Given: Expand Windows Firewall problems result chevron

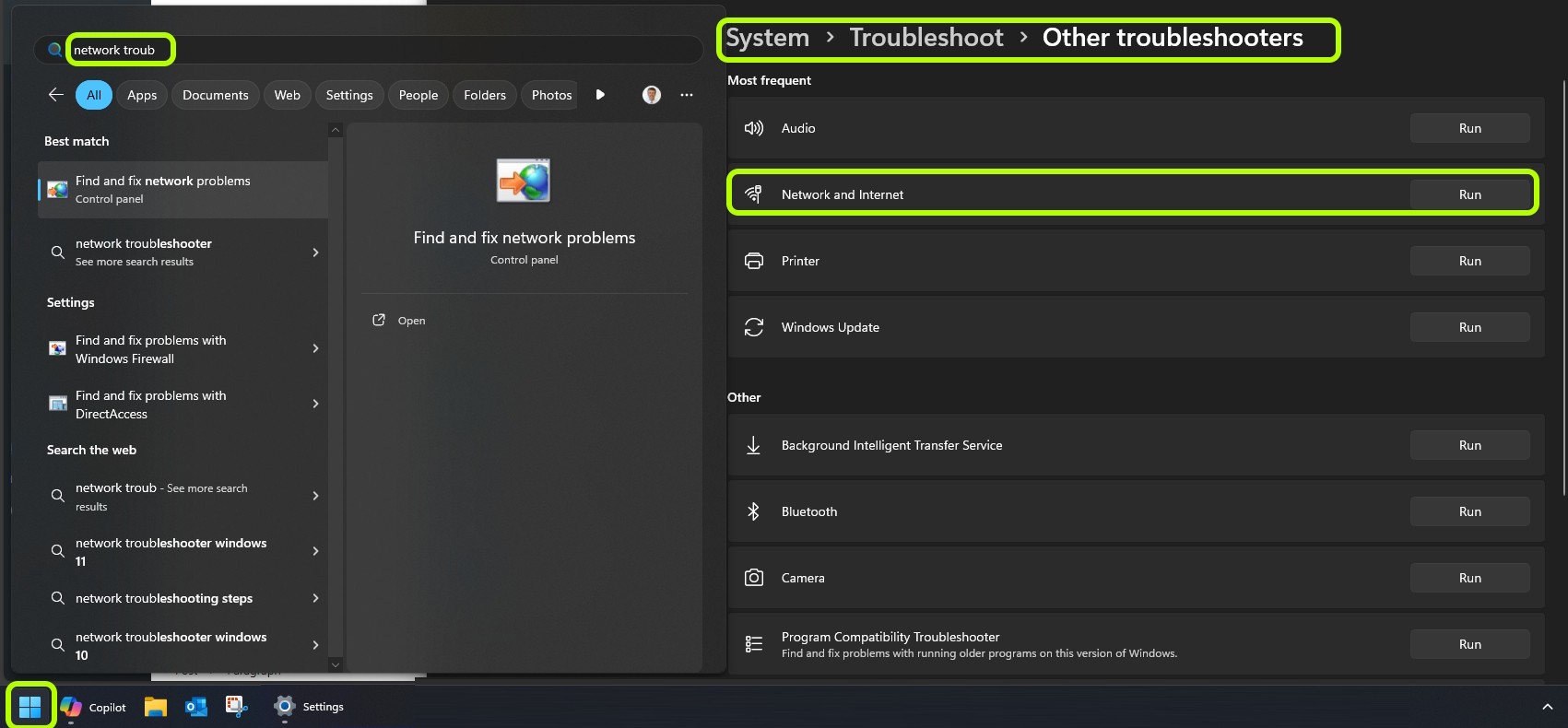Looking at the screenshot, I should tap(315, 348).
